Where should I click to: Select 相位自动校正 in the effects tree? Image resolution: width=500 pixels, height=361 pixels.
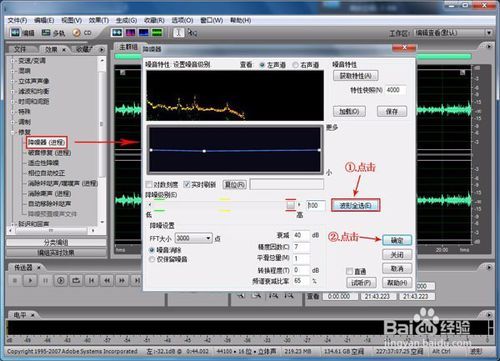46,173
